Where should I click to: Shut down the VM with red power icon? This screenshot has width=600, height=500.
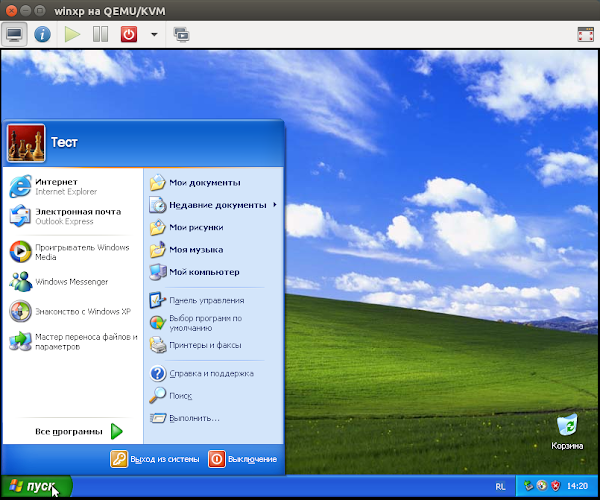click(x=129, y=34)
